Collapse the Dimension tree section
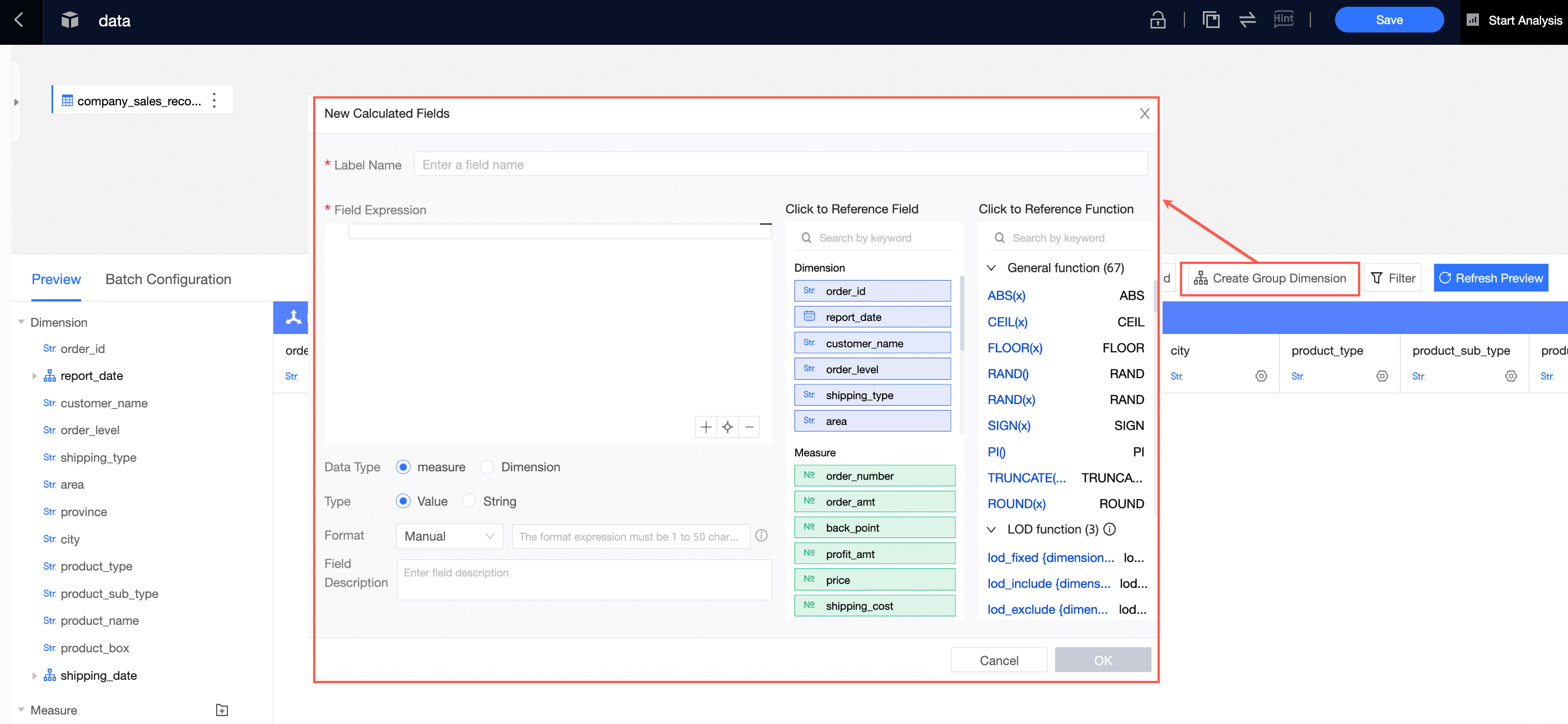The width and height of the screenshot is (1568, 724). [x=21, y=322]
